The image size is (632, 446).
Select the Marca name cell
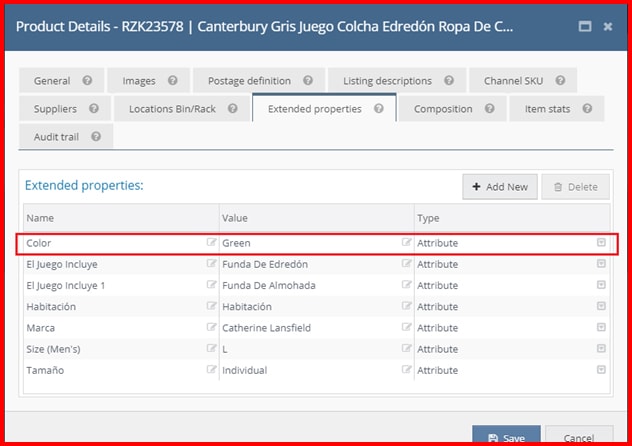click(x=121, y=328)
